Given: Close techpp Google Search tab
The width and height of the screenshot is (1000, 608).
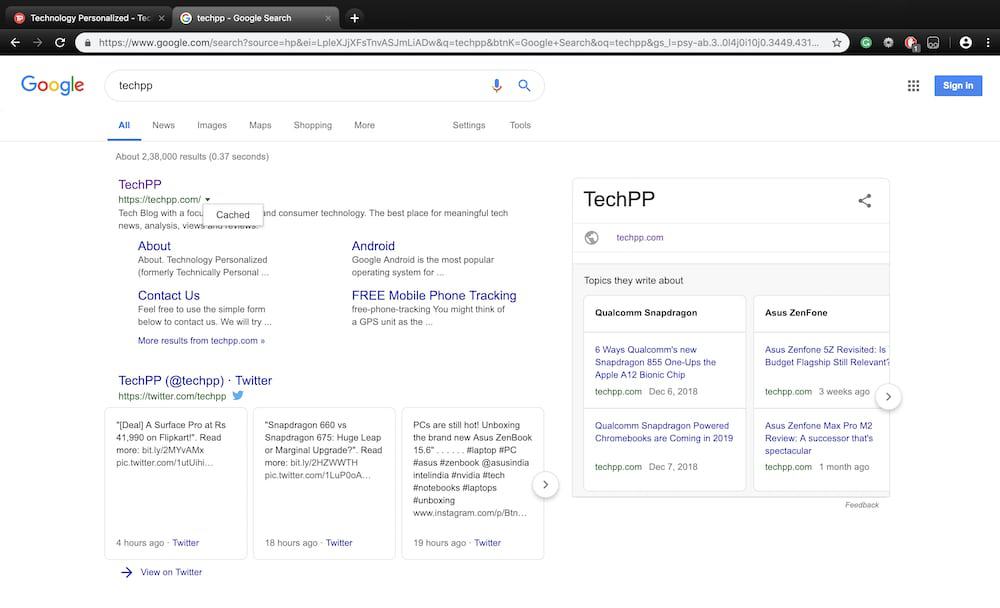Looking at the screenshot, I should point(328,18).
